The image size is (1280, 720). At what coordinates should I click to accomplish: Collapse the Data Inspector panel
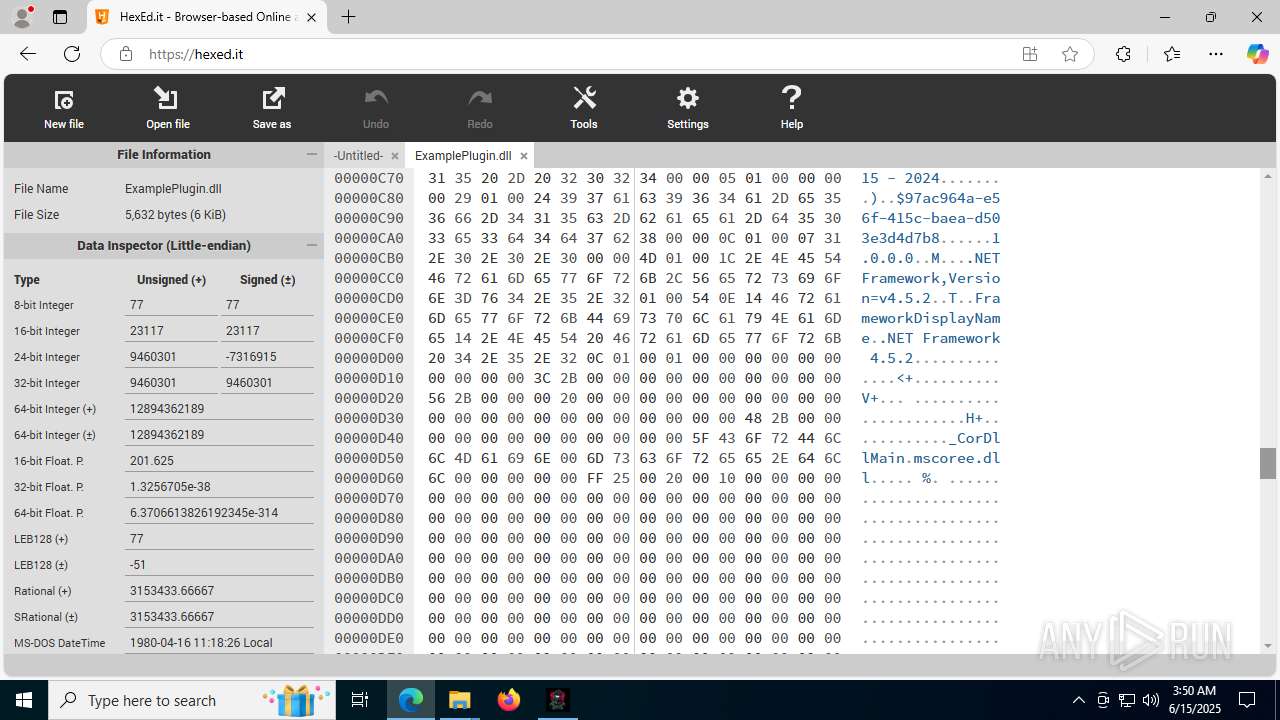click(312, 245)
